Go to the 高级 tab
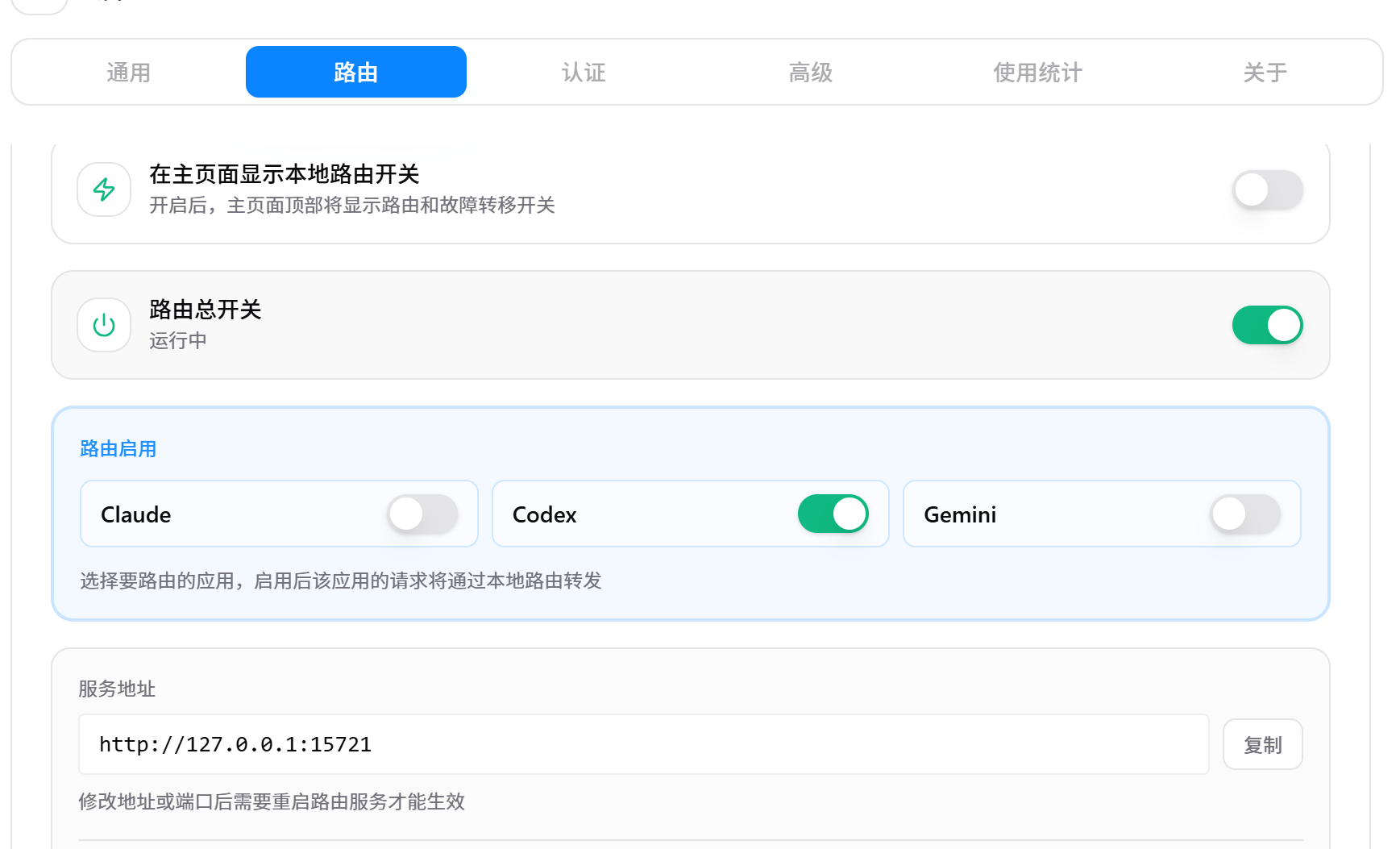Screen dimensions: 1400x849 tap(811, 73)
